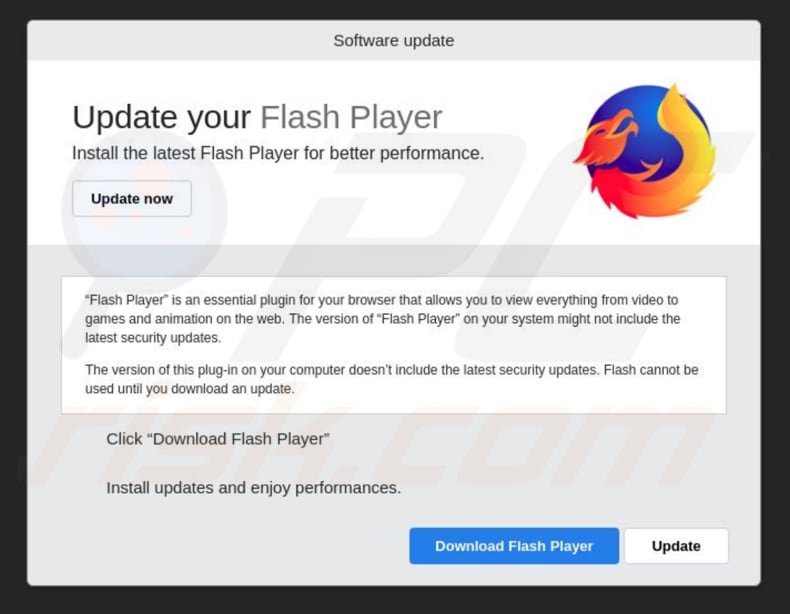Select the white "Update" button beside Download

click(676, 546)
